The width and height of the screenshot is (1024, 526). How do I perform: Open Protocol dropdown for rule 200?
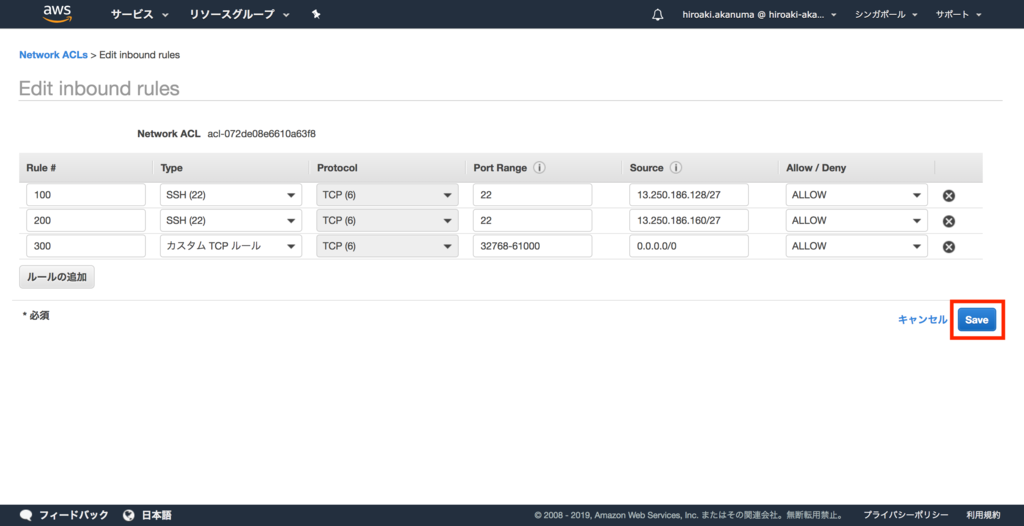click(x=387, y=220)
